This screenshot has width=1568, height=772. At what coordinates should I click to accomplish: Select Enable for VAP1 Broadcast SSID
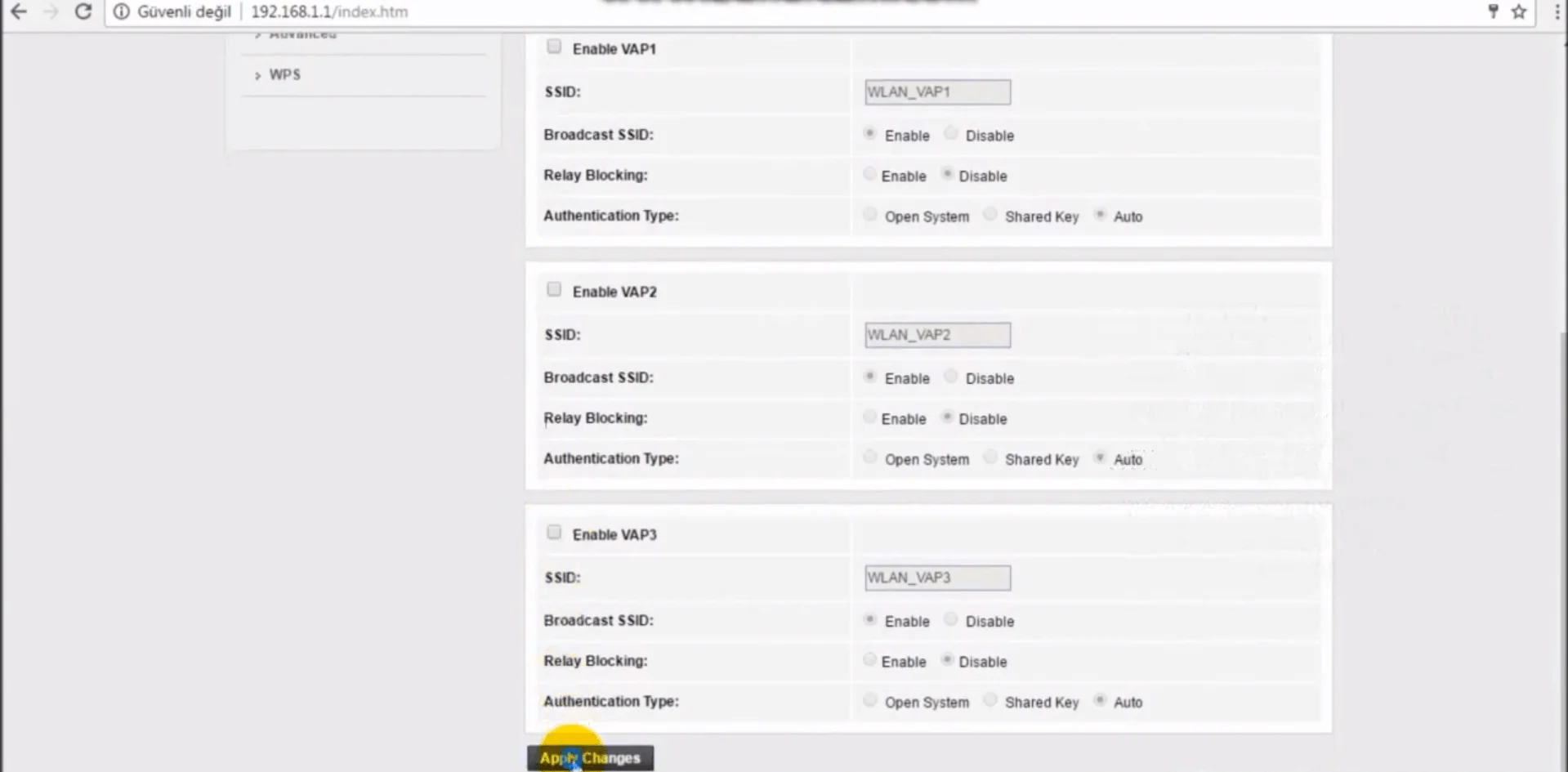click(870, 133)
